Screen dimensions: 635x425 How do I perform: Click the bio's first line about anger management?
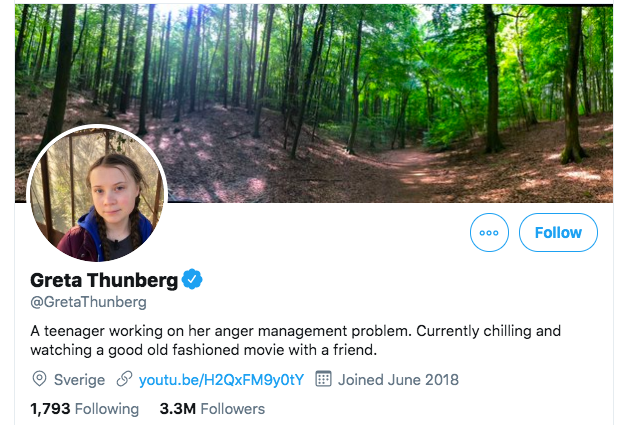coord(295,330)
